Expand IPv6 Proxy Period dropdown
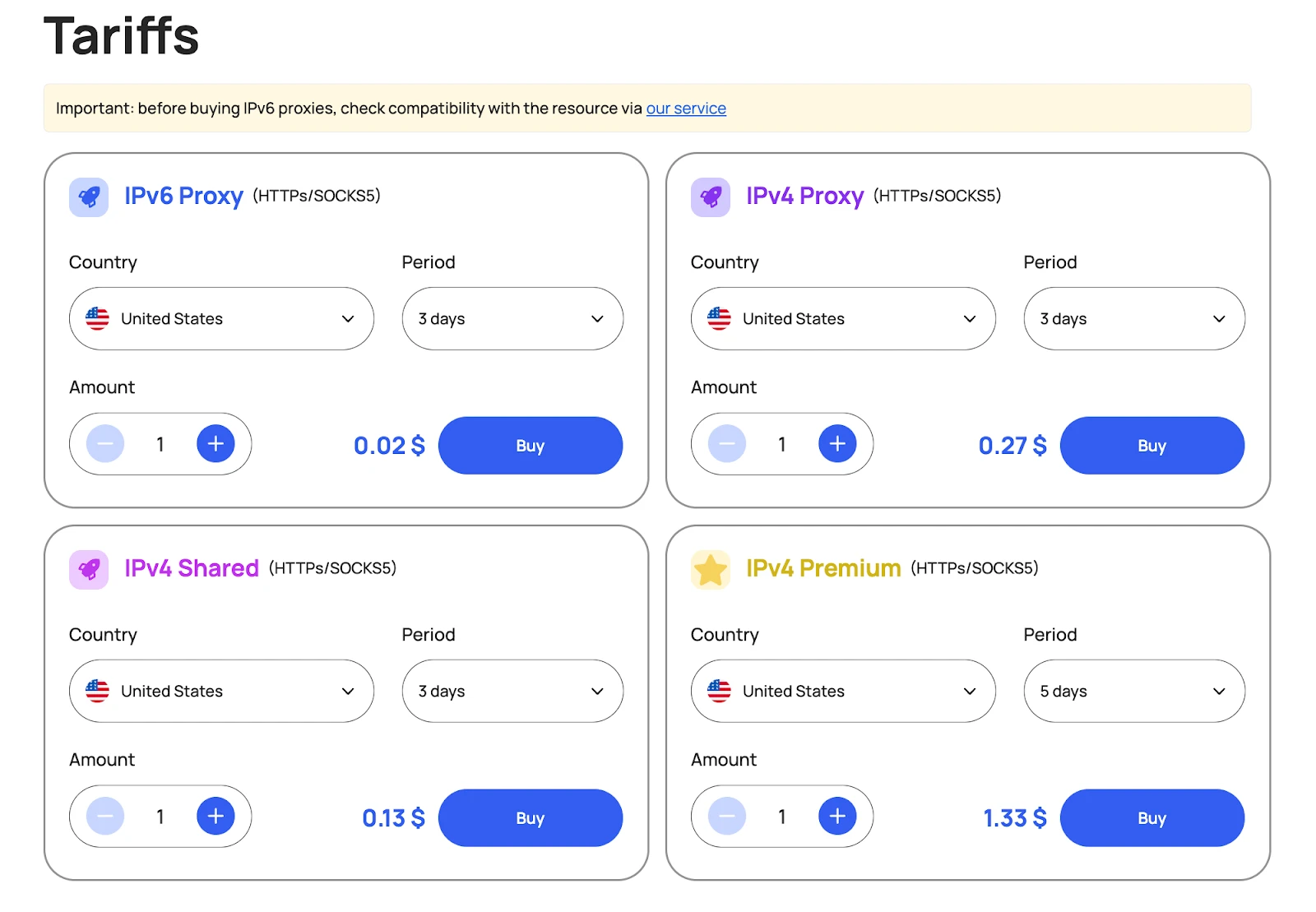The width and height of the screenshot is (1316, 912). click(x=512, y=319)
